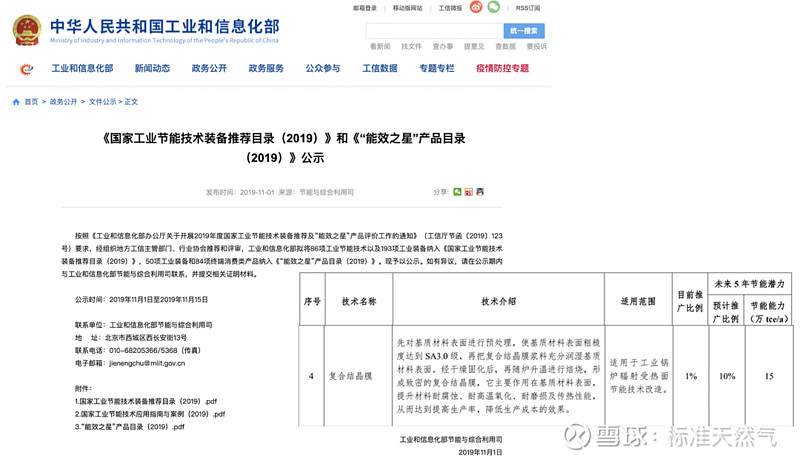Download attachment 3 能效之星产品目录 pdf
Viewport: 800px width, 461px height.
coord(130,427)
